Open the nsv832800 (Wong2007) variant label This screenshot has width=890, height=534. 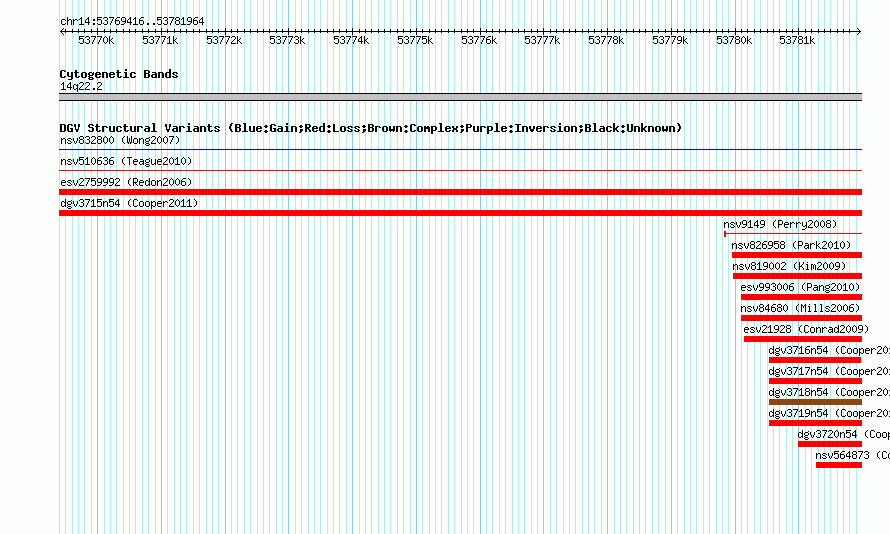click(x=120, y=140)
